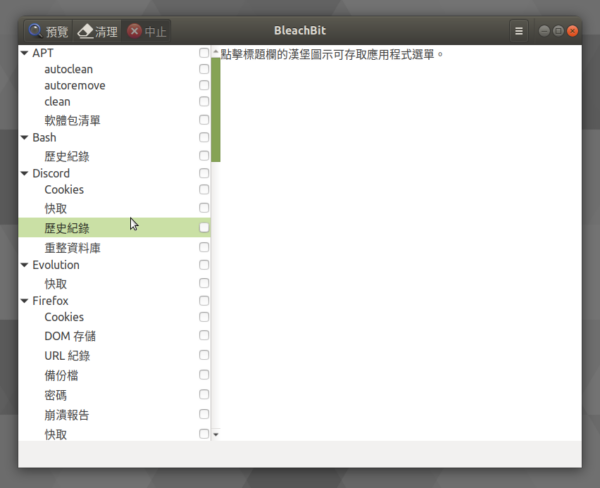Viewport: 600px width, 488px height.
Task: Tick the clean checkbox under APT
Action: point(204,101)
